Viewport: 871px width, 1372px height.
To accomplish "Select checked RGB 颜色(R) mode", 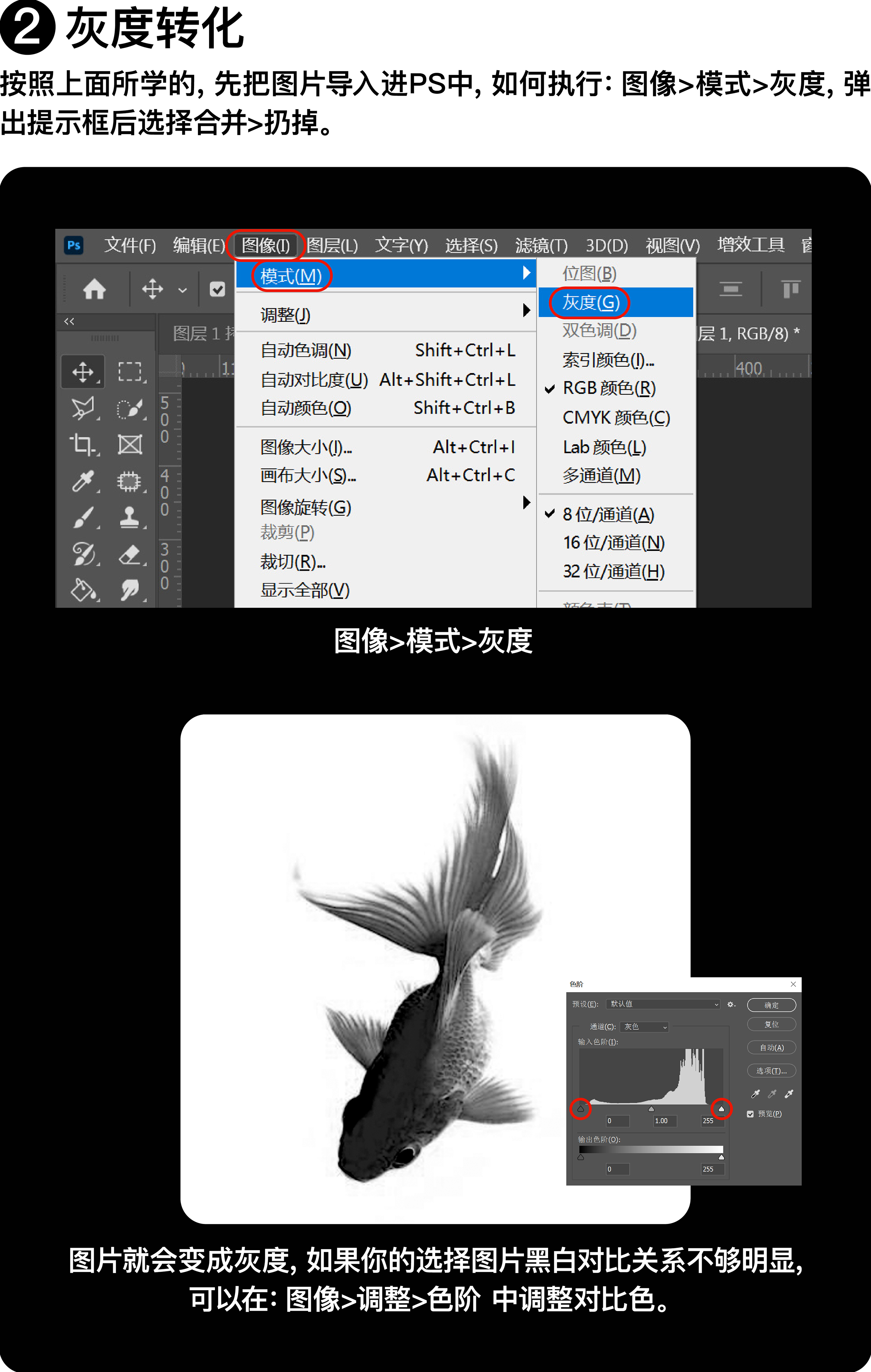I will pos(616,389).
